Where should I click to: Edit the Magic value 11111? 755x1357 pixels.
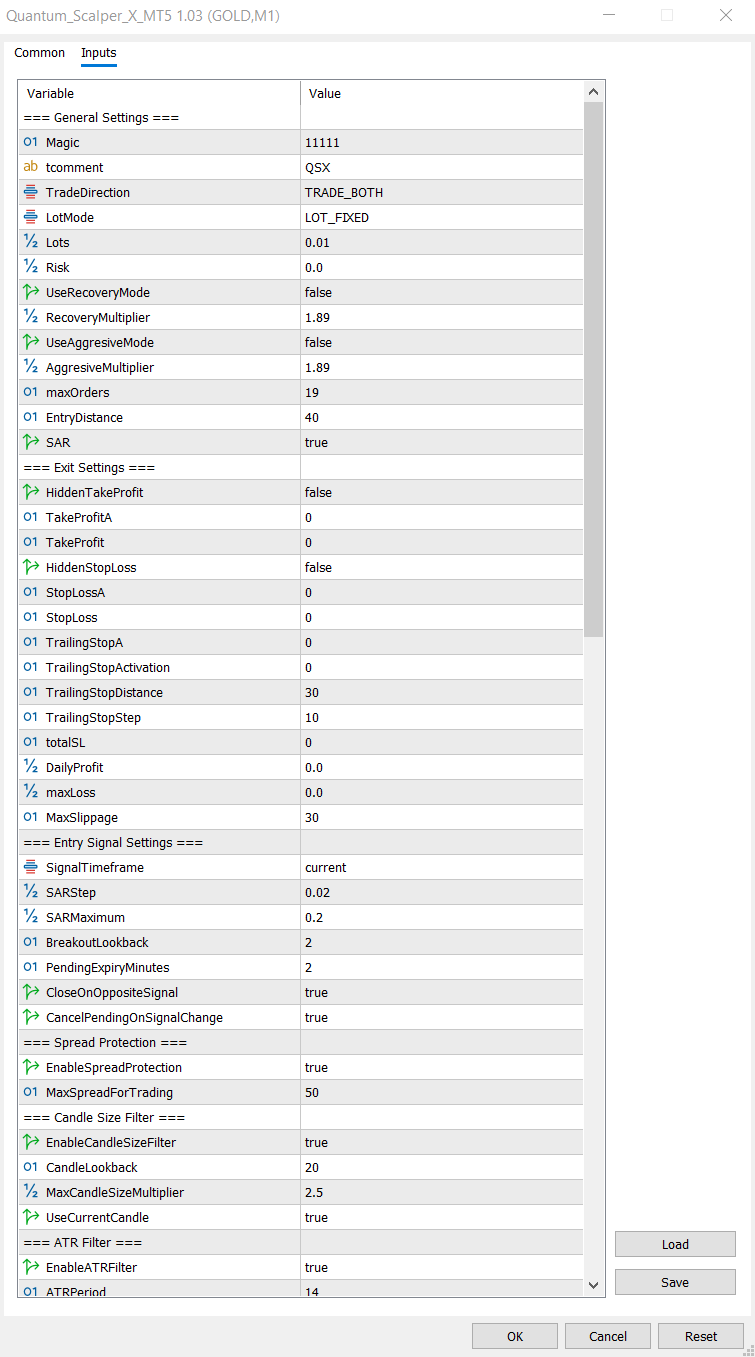[x=442, y=143]
